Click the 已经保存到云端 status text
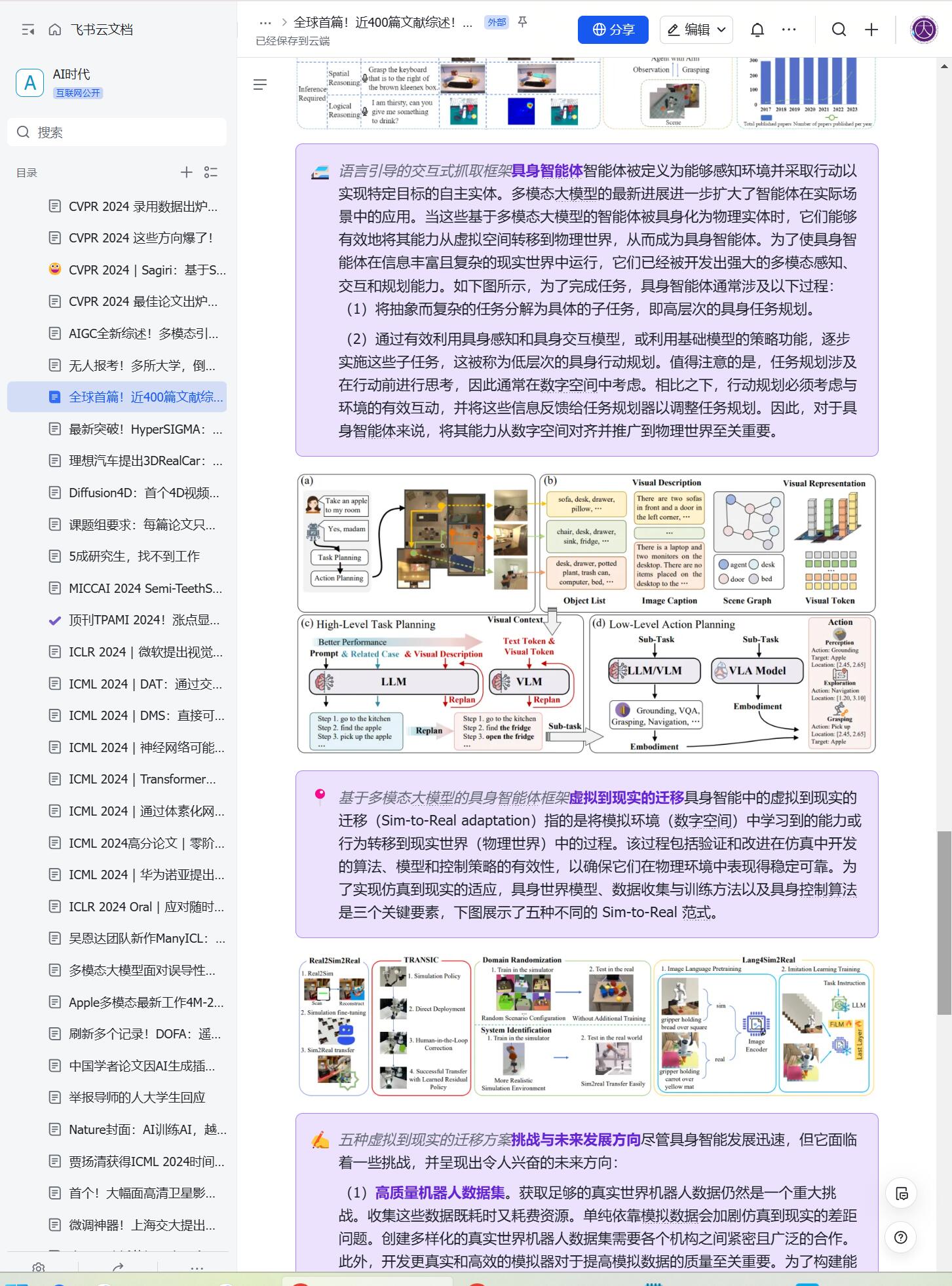Screen dimensions: 952x1286 tap(293, 41)
